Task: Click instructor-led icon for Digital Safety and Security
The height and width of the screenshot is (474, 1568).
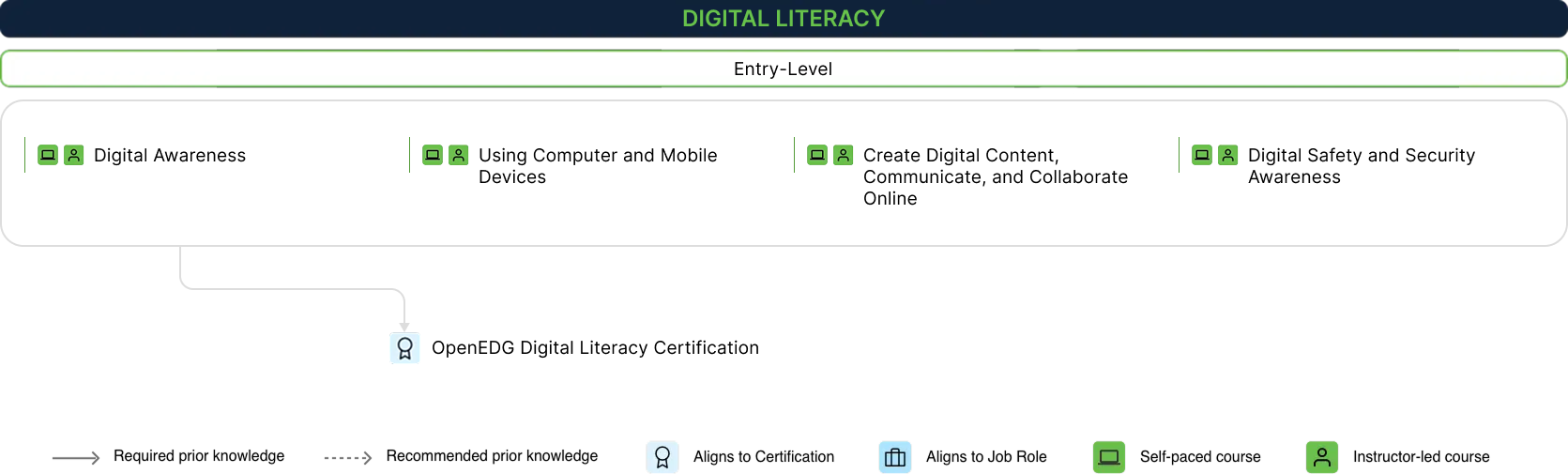Action: (1228, 155)
